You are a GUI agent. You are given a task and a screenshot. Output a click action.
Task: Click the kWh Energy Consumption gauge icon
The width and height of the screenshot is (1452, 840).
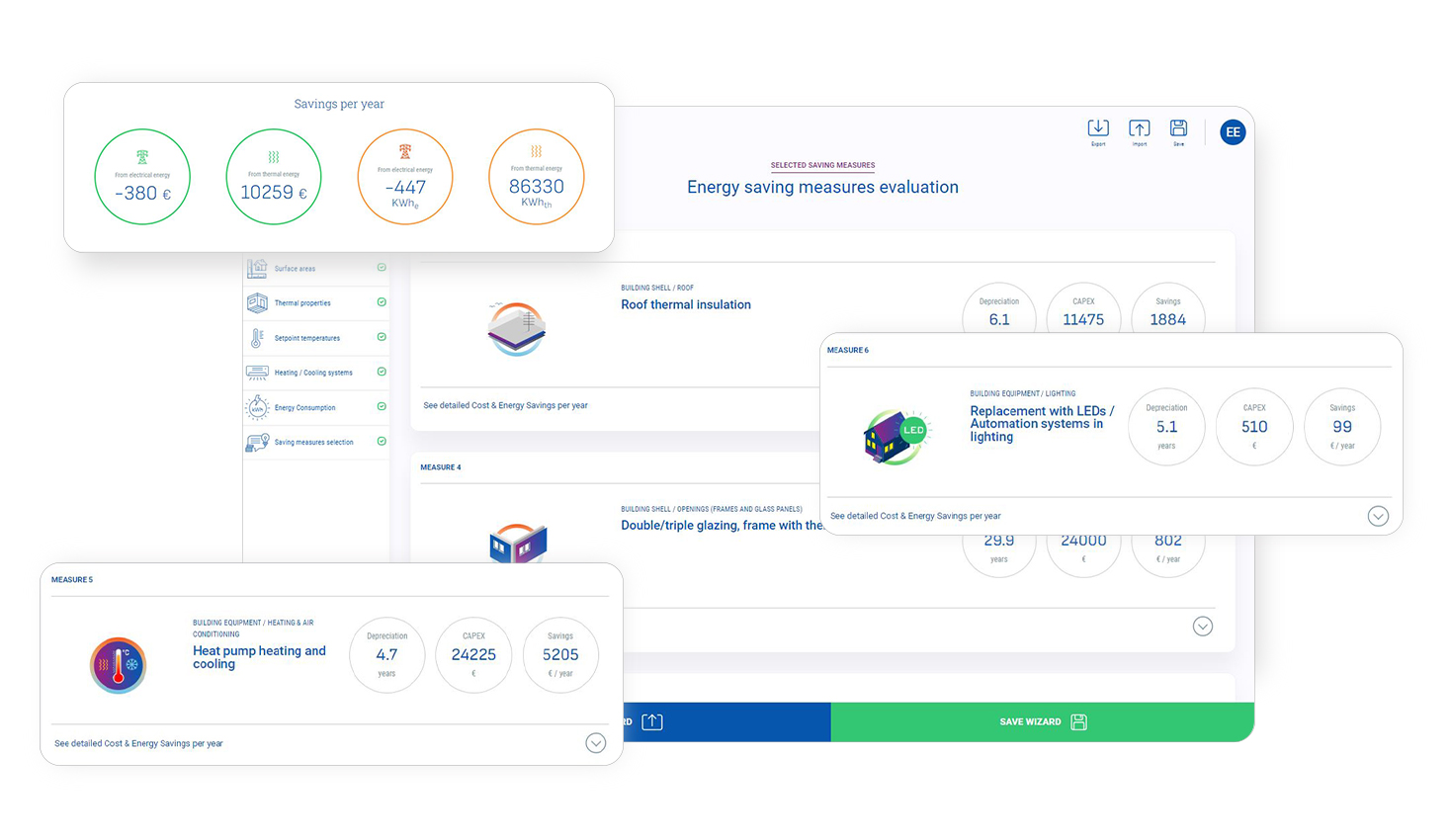click(259, 406)
